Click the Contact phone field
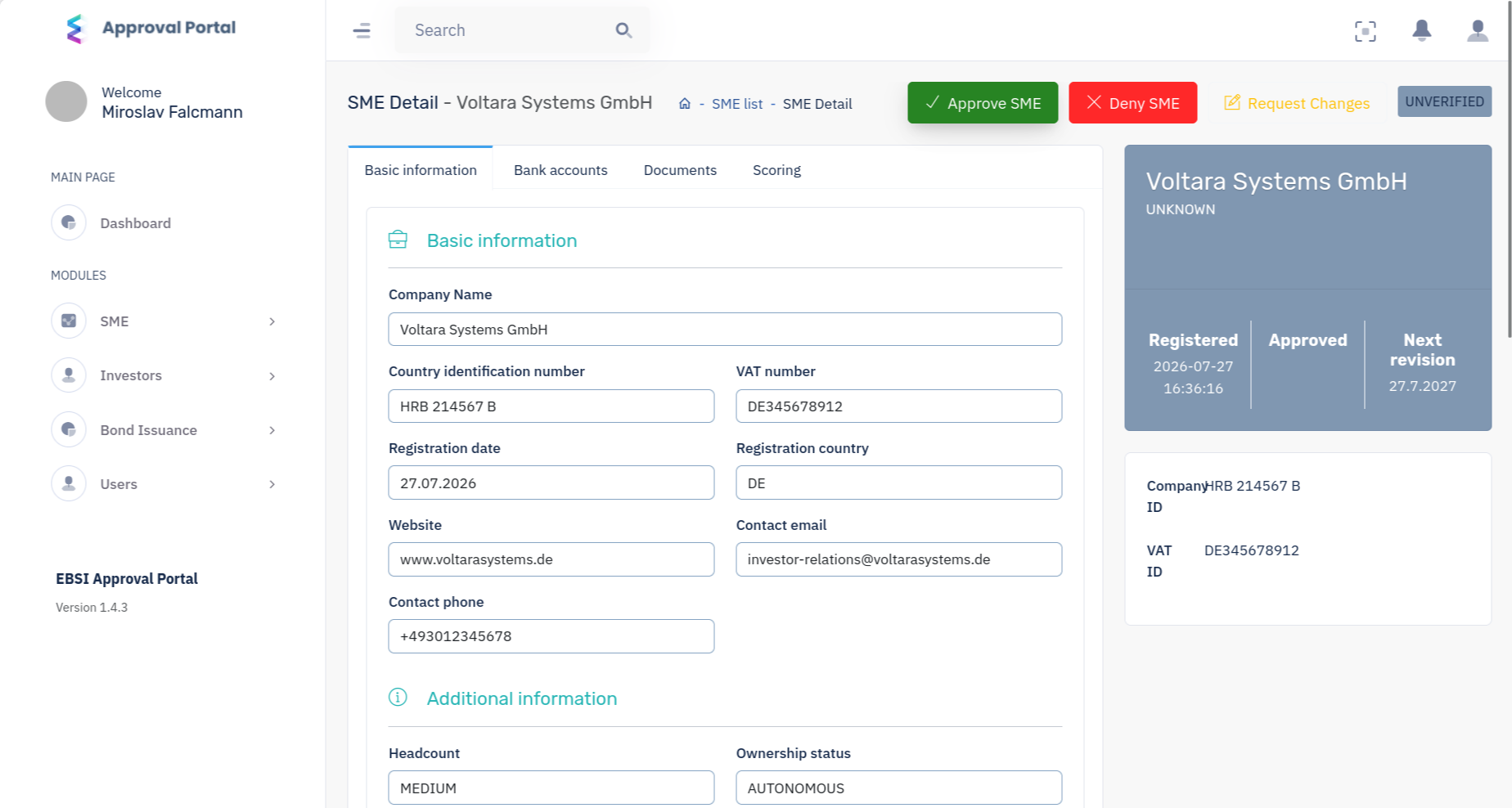The height and width of the screenshot is (808, 1512). click(x=551, y=636)
